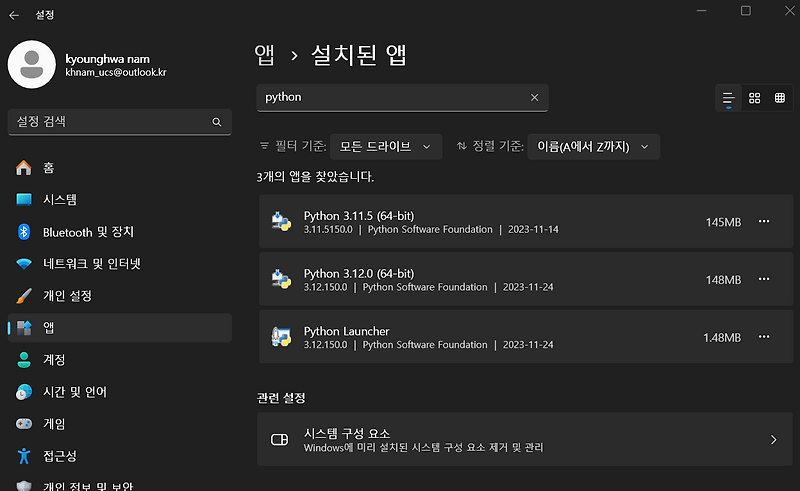Click the Python 3.11.5 app icon
The image size is (800, 491).
[281, 222]
